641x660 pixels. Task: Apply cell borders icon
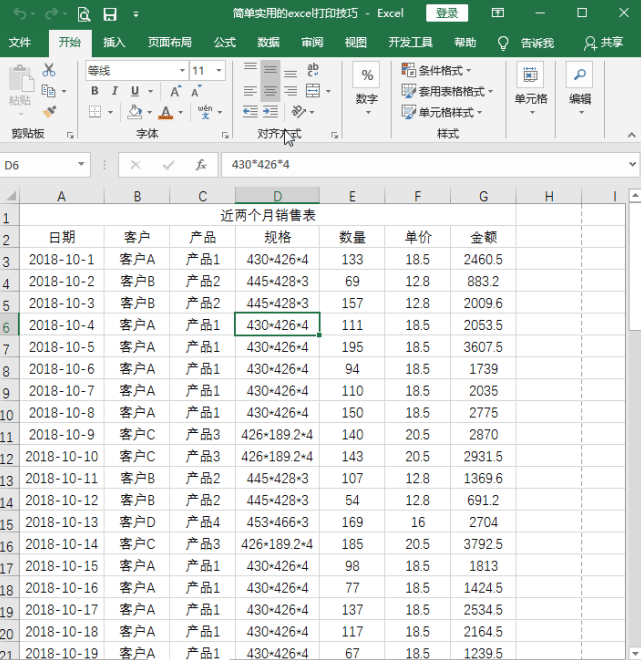pos(95,112)
